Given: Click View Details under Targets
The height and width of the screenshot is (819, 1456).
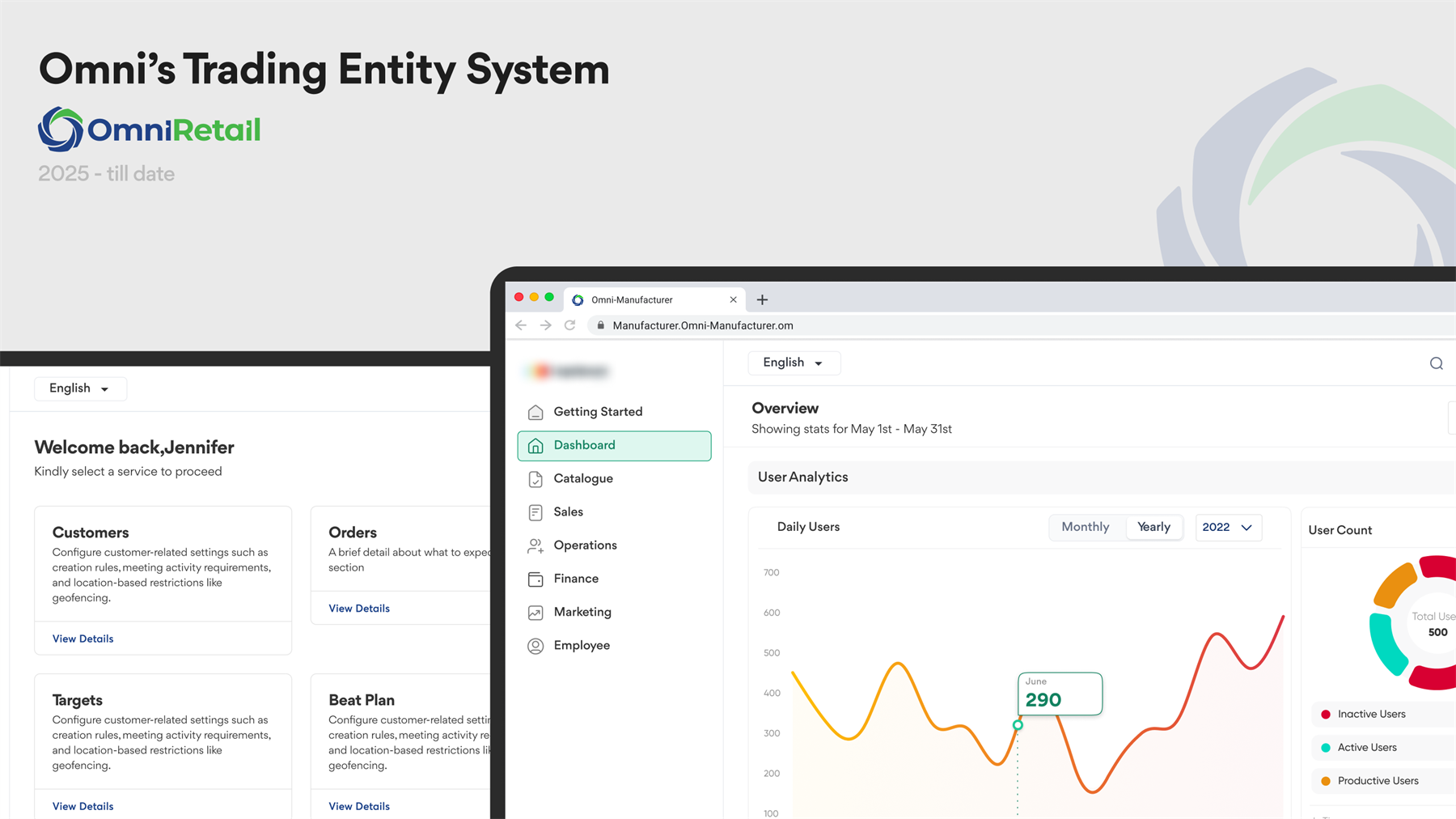Looking at the screenshot, I should click(x=83, y=806).
